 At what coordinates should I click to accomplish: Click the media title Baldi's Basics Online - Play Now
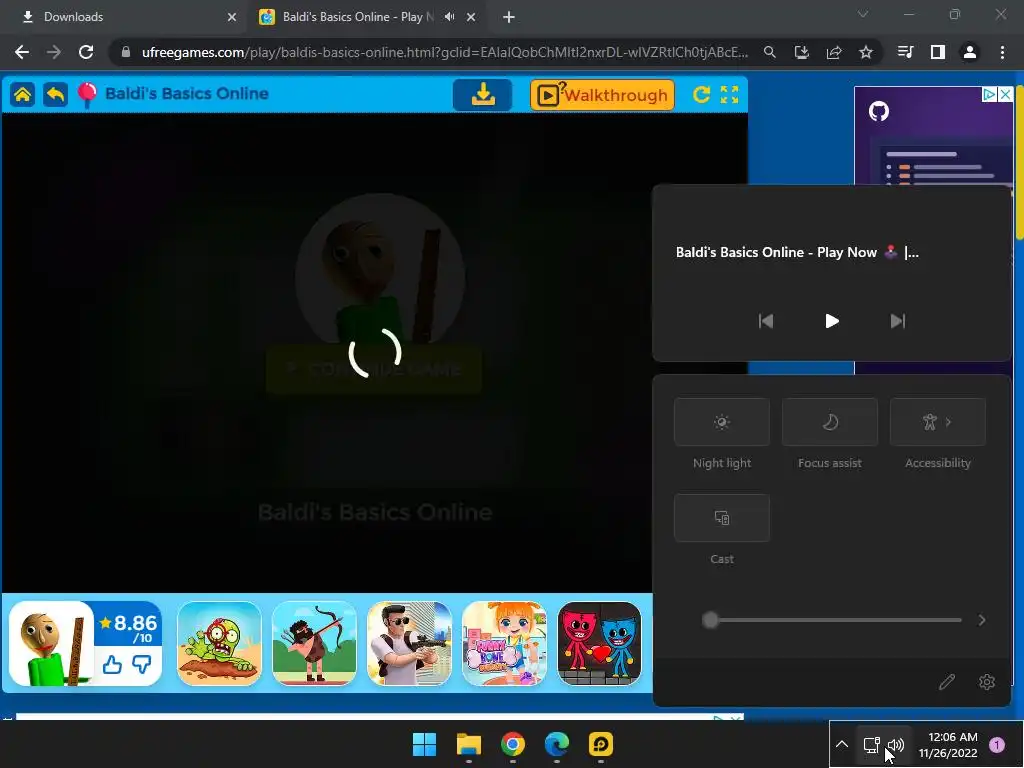[797, 252]
